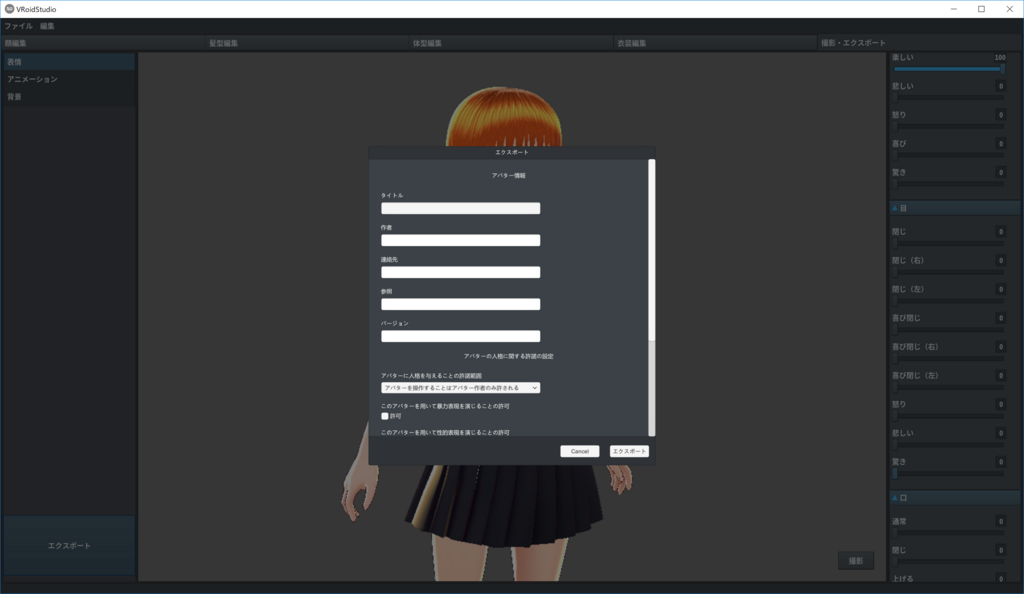The width and height of the screenshot is (1024, 594).
Task: Click the バージョン input field
Action: click(460, 336)
